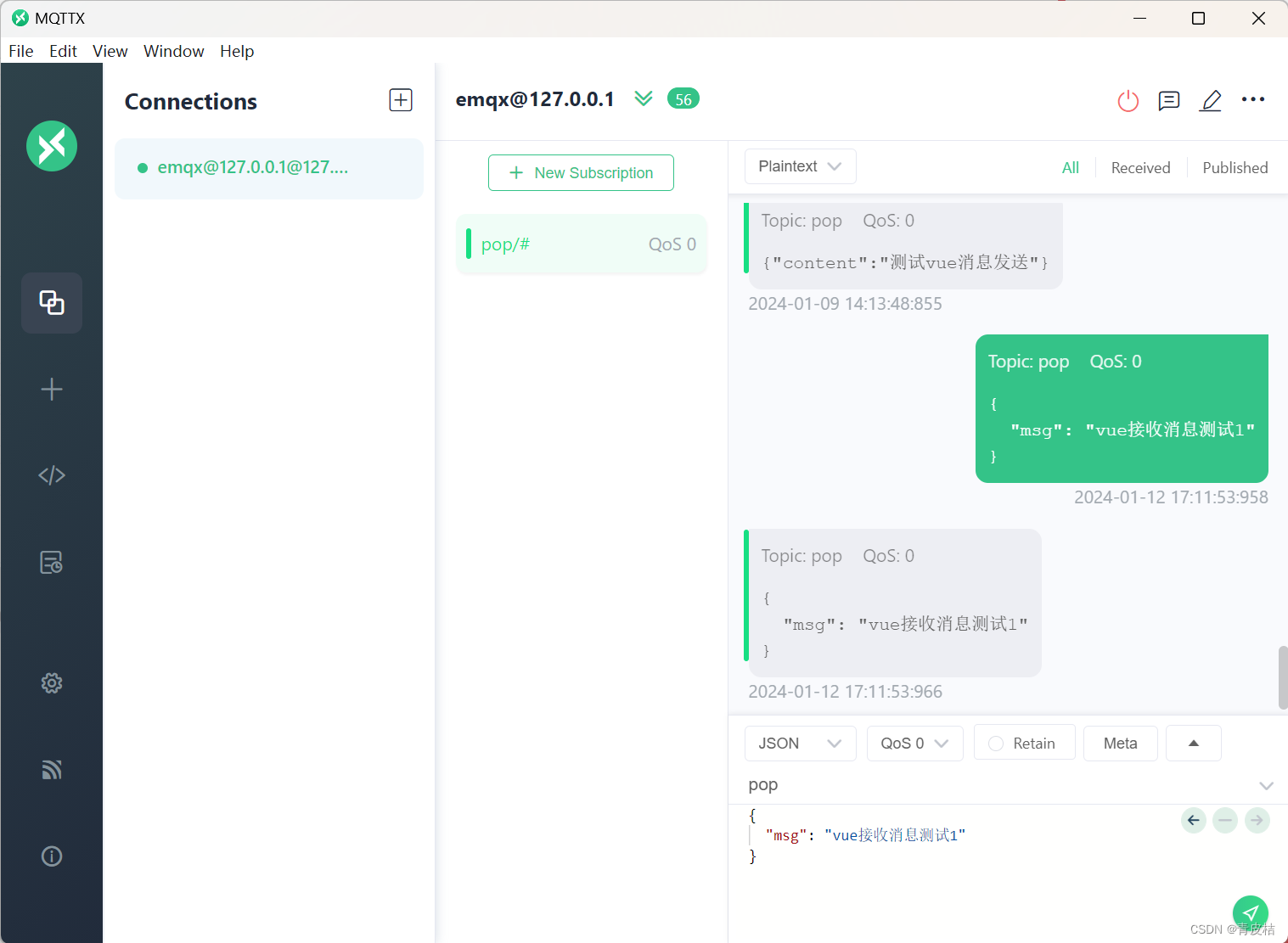Image resolution: width=1288 pixels, height=943 pixels.
Task: Open the View menu
Action: point(110,51)
